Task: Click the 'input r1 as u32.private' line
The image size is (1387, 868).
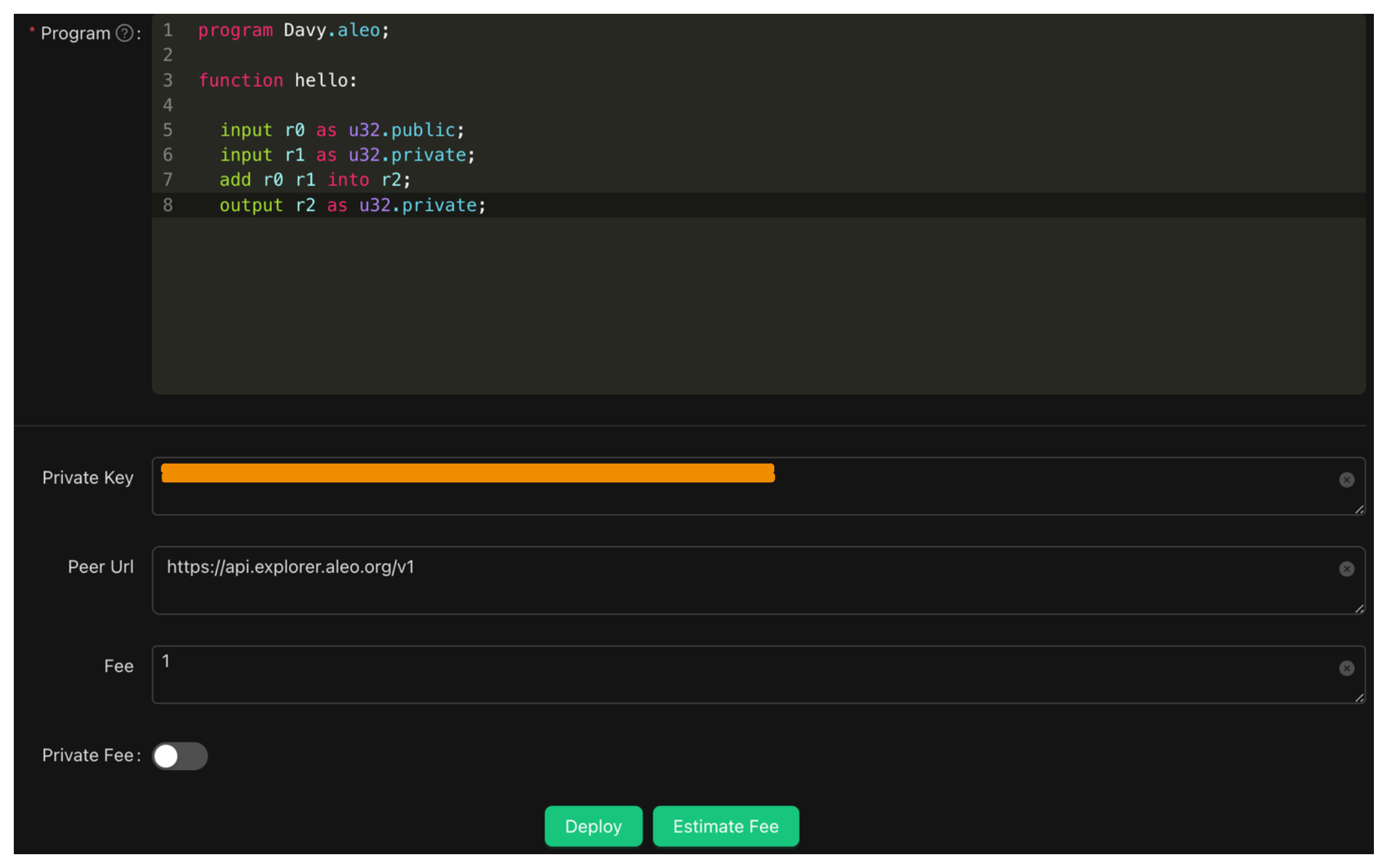Action: tap(347, 155)
